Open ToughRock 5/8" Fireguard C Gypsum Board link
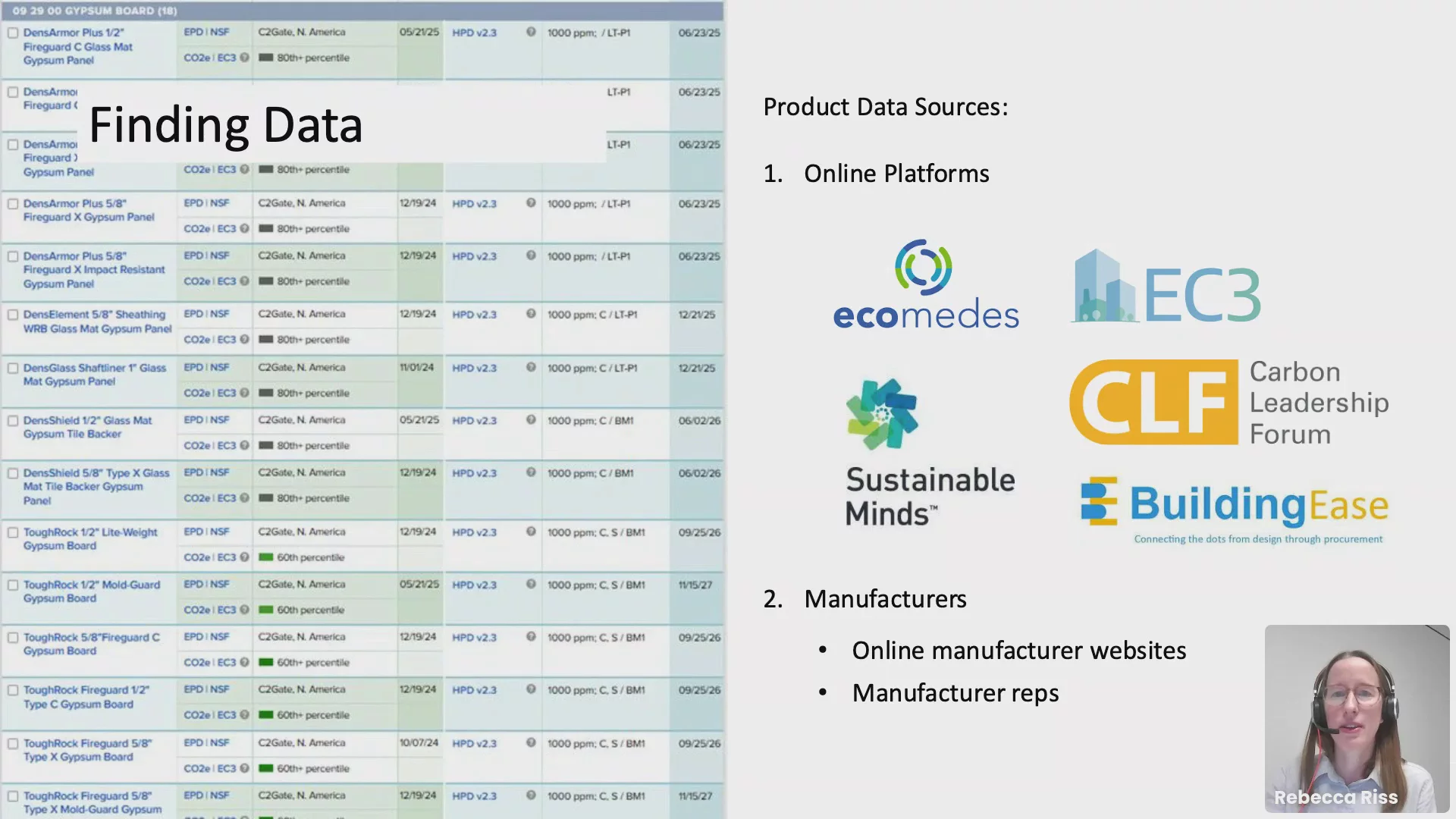Screen dimensions: 1456x819 [x=91, y=644]
